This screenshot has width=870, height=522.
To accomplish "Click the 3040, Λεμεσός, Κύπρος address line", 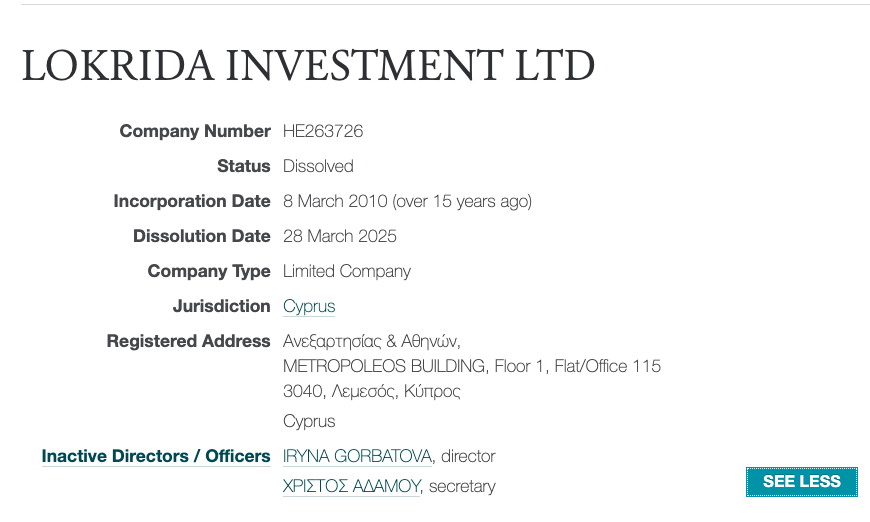I will click(372, 391).
